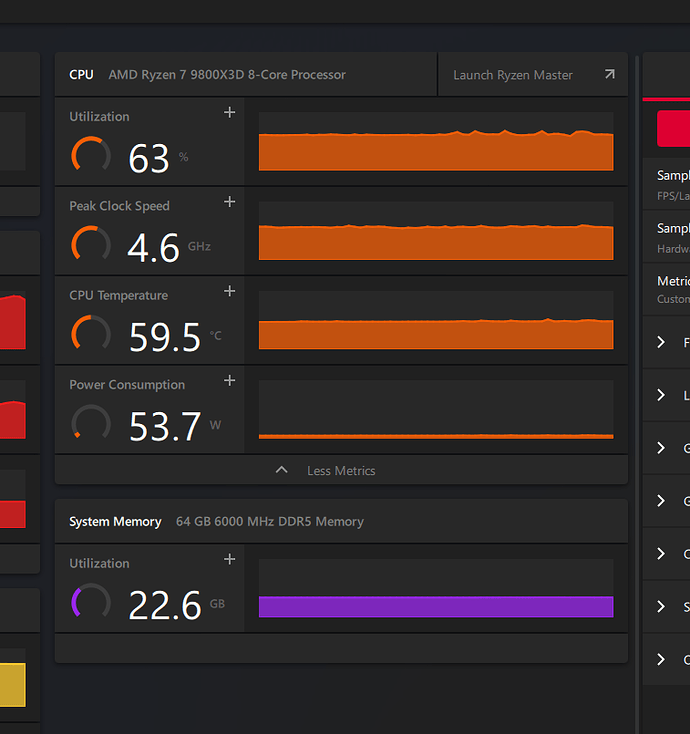This screenshot has height=734, width=690.
Task: Click the plus icon for System Memory Utilization
Action: pos(229,559)
